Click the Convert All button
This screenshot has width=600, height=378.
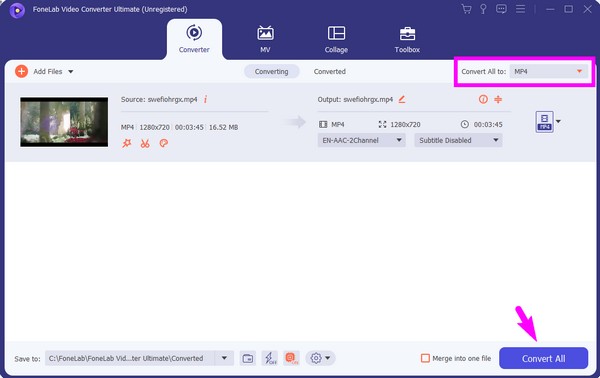click(x=543, y=358)
